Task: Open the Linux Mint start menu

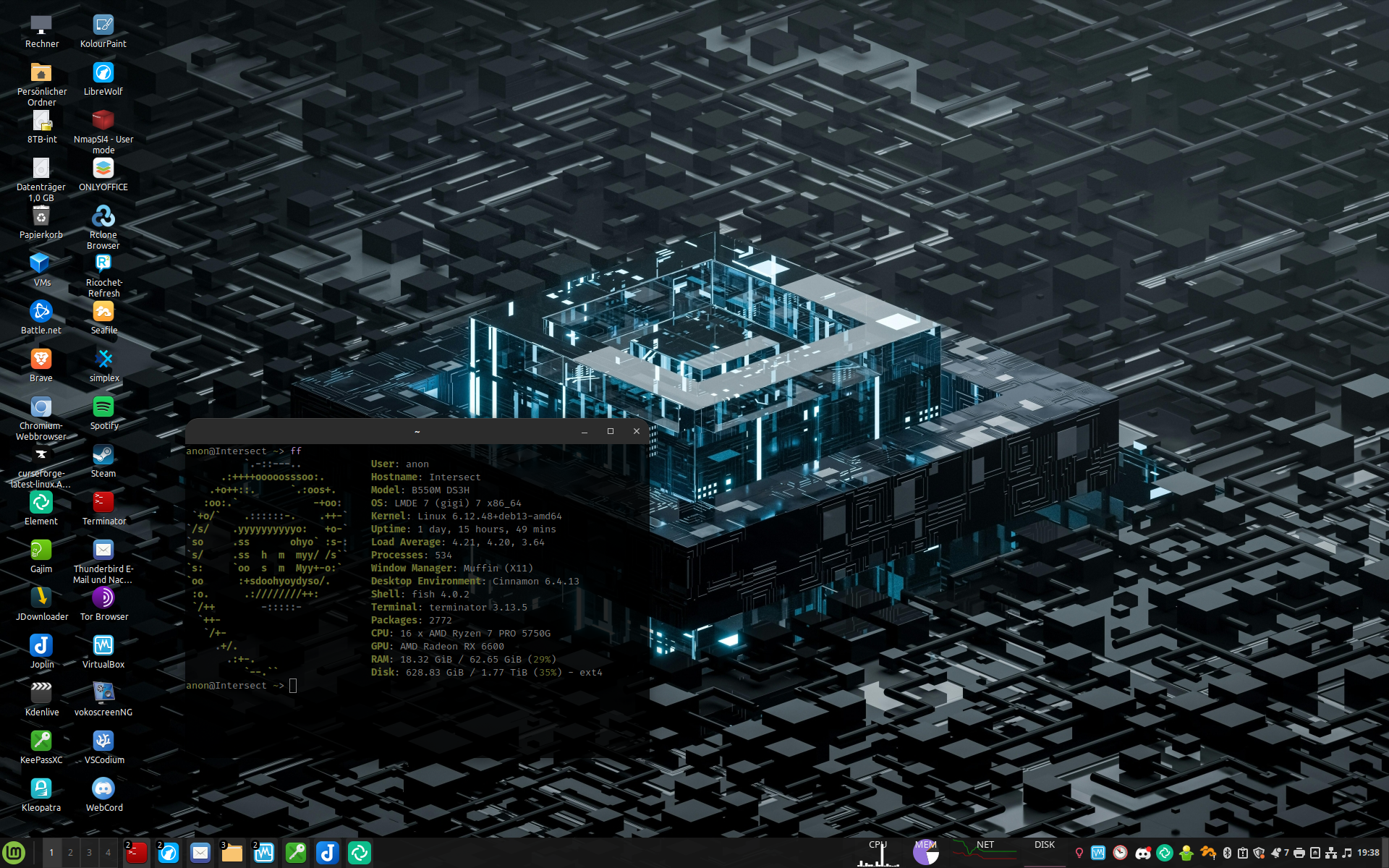Action: [x=14, y=853]
